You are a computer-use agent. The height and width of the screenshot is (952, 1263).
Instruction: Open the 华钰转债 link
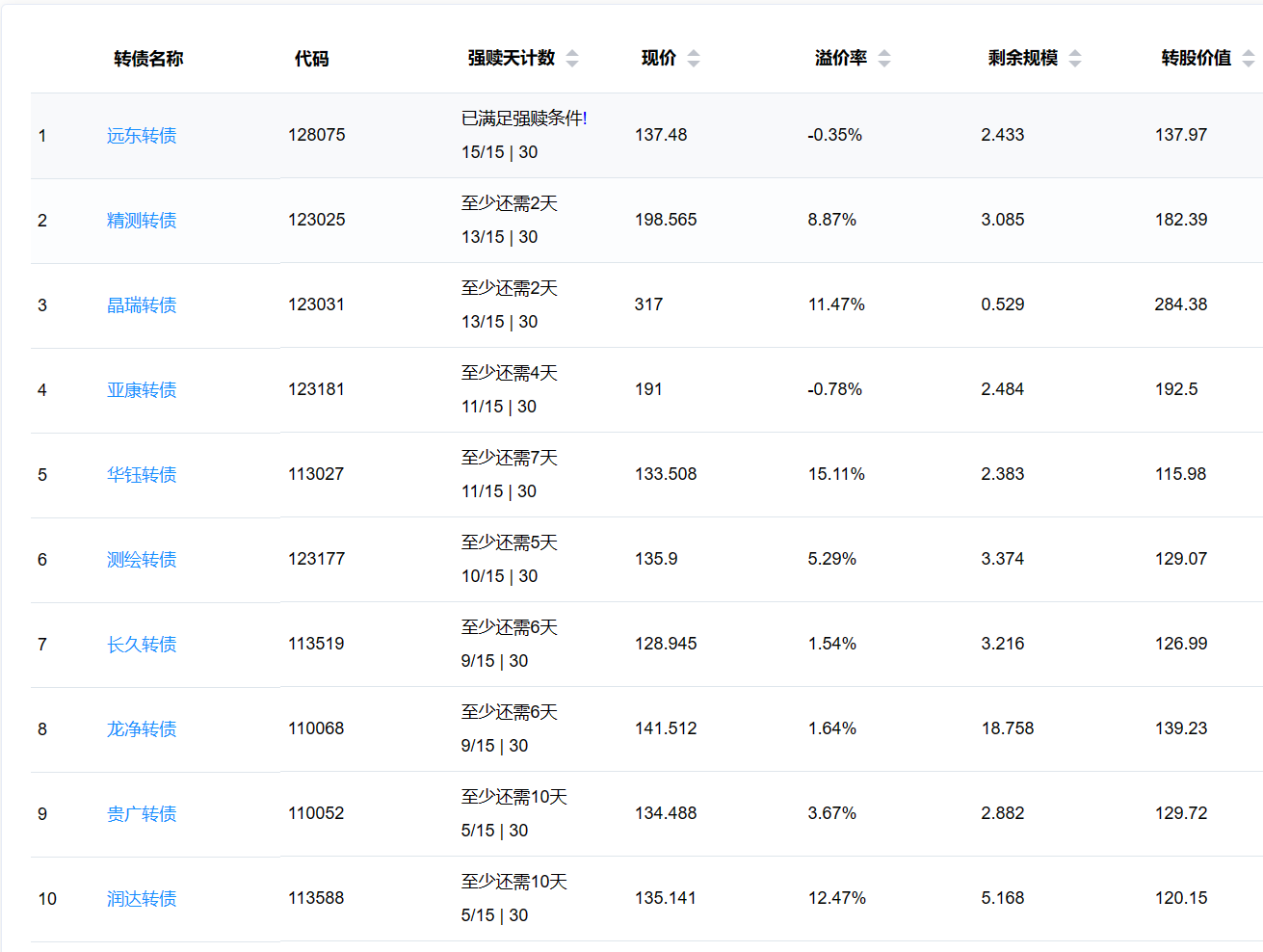pyautogui.click(x=142, y=475)
